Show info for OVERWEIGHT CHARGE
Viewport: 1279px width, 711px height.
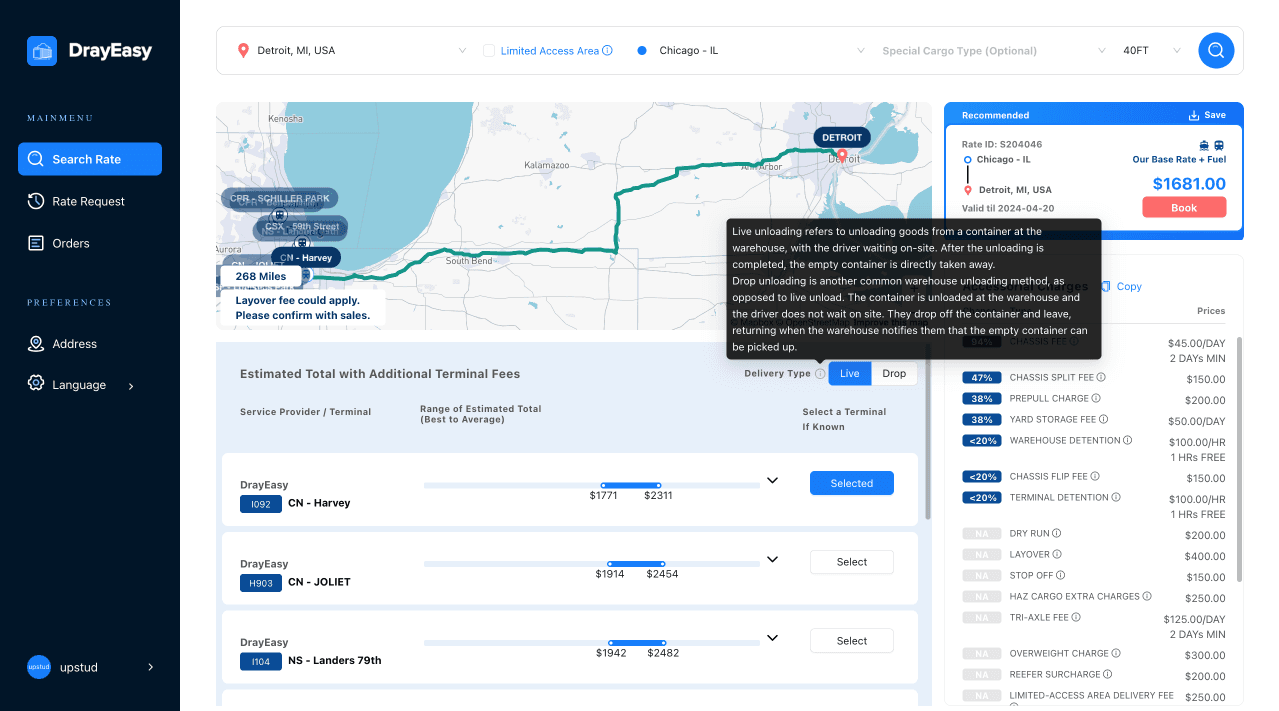click(x=1116, y=653)
